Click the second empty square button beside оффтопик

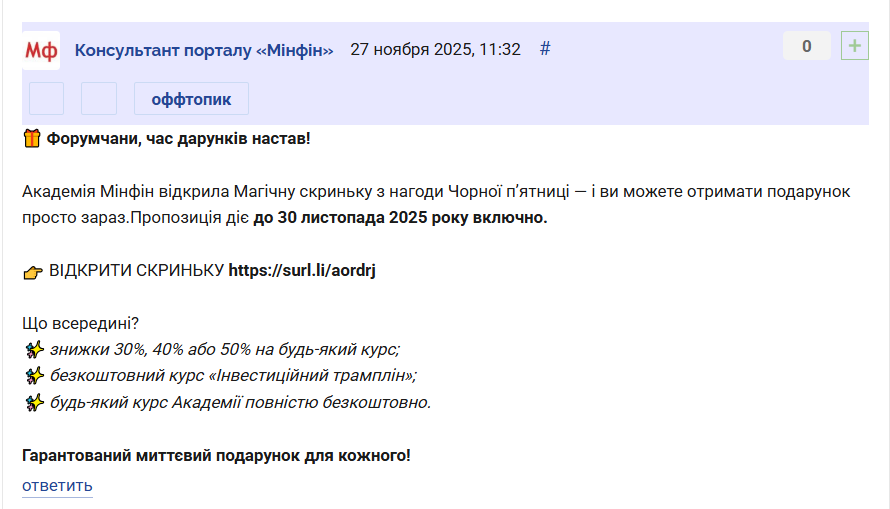[x=99, y=99]
